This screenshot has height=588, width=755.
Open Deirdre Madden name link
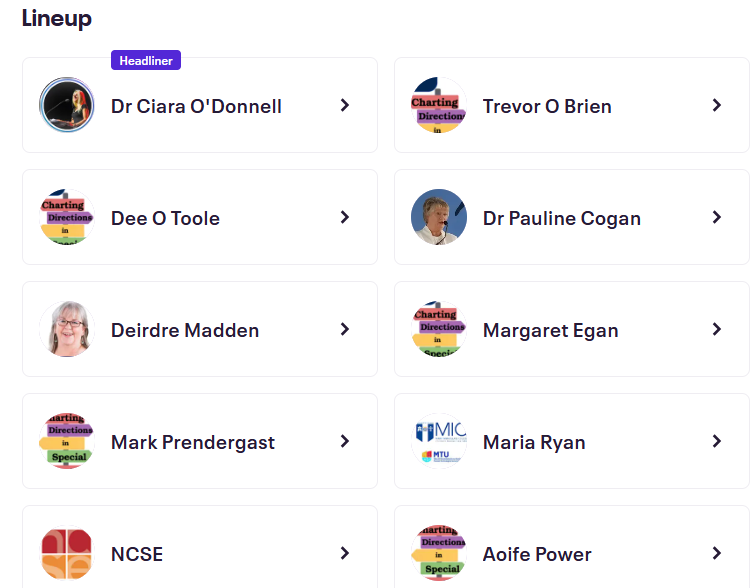click(x=185, y=330)
